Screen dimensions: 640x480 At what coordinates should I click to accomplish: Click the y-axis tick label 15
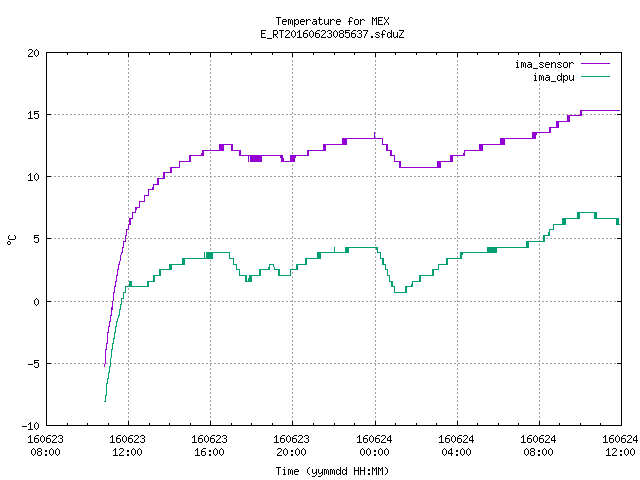coord(33,115)
